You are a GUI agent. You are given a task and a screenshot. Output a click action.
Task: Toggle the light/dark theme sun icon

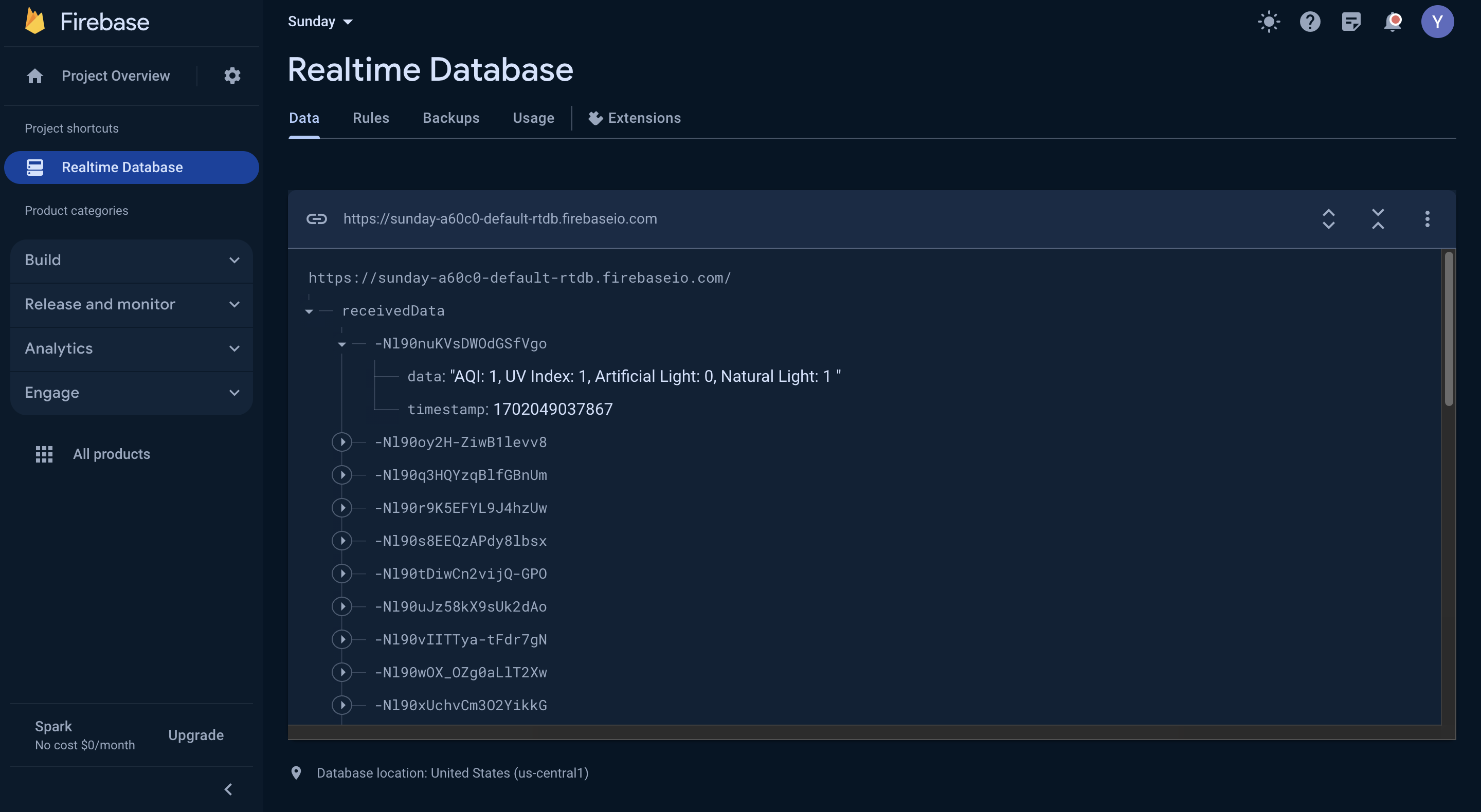[x=1269, y=22]
